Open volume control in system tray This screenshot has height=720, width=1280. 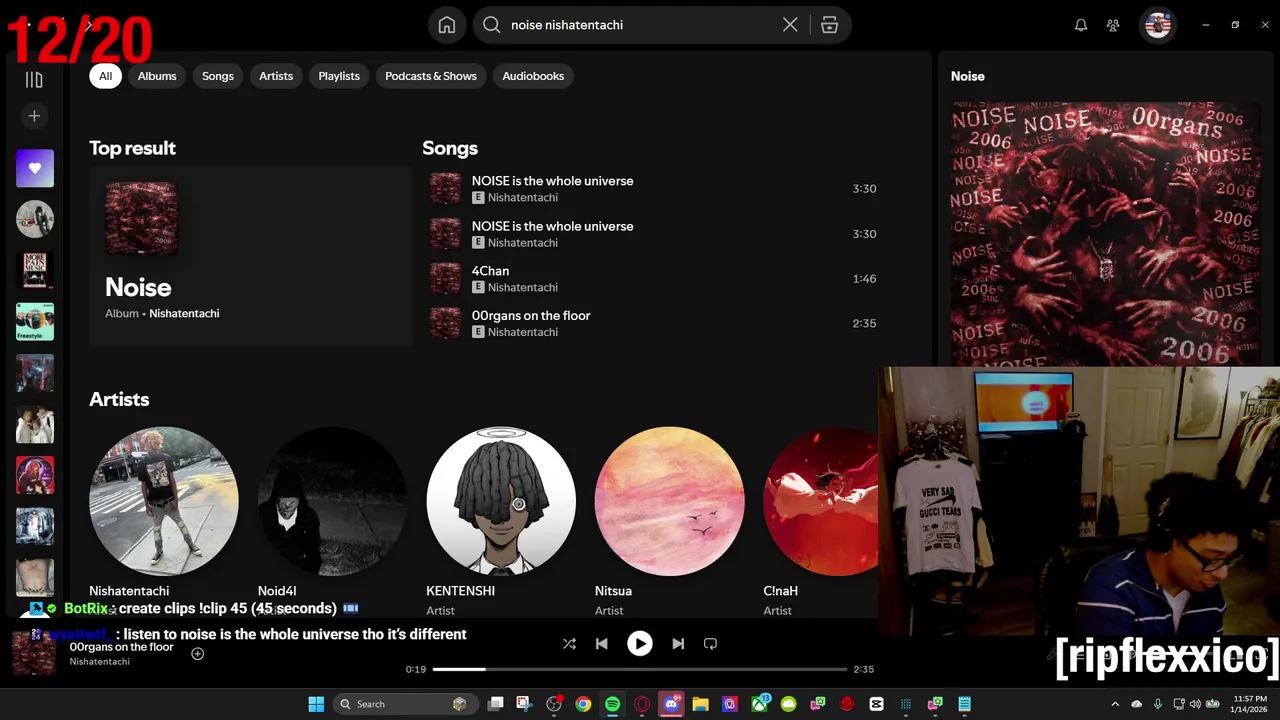click(x=1195, y=704)
